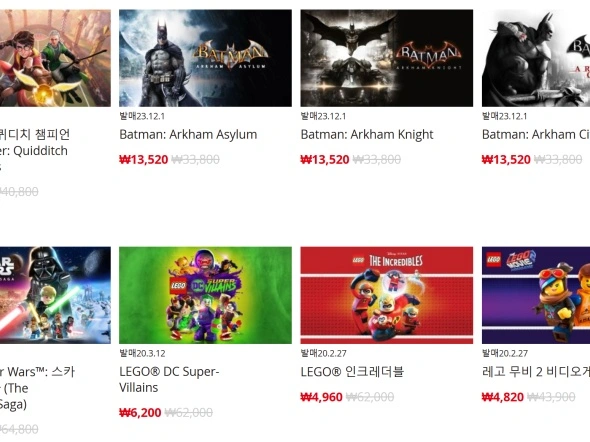The width and height of the screenshot is (590, 442).
Task: Open the Batman: Arkham Asylum cover image
Action: pyautogui.click(x=205, y=58)
